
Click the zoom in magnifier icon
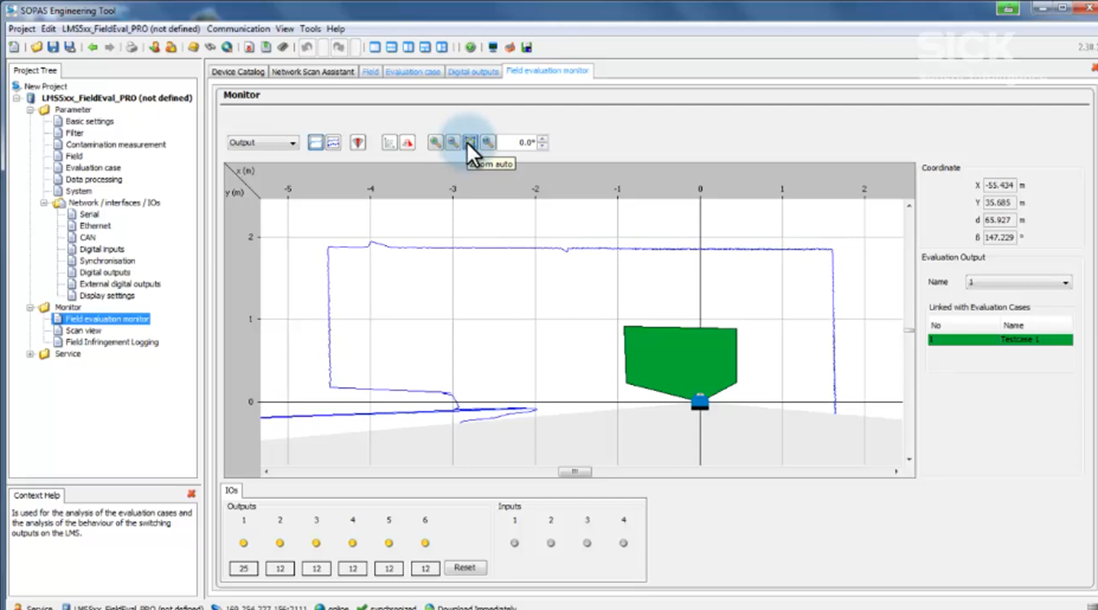click(435, 143)
